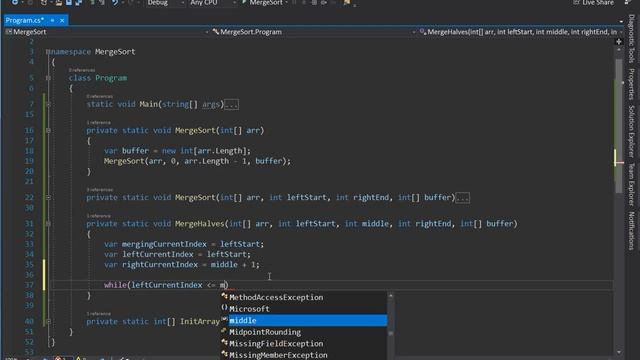
Task: Show references above MergeSort(int[] arr)
Action: pyautogui.click(x=98, y=122)
